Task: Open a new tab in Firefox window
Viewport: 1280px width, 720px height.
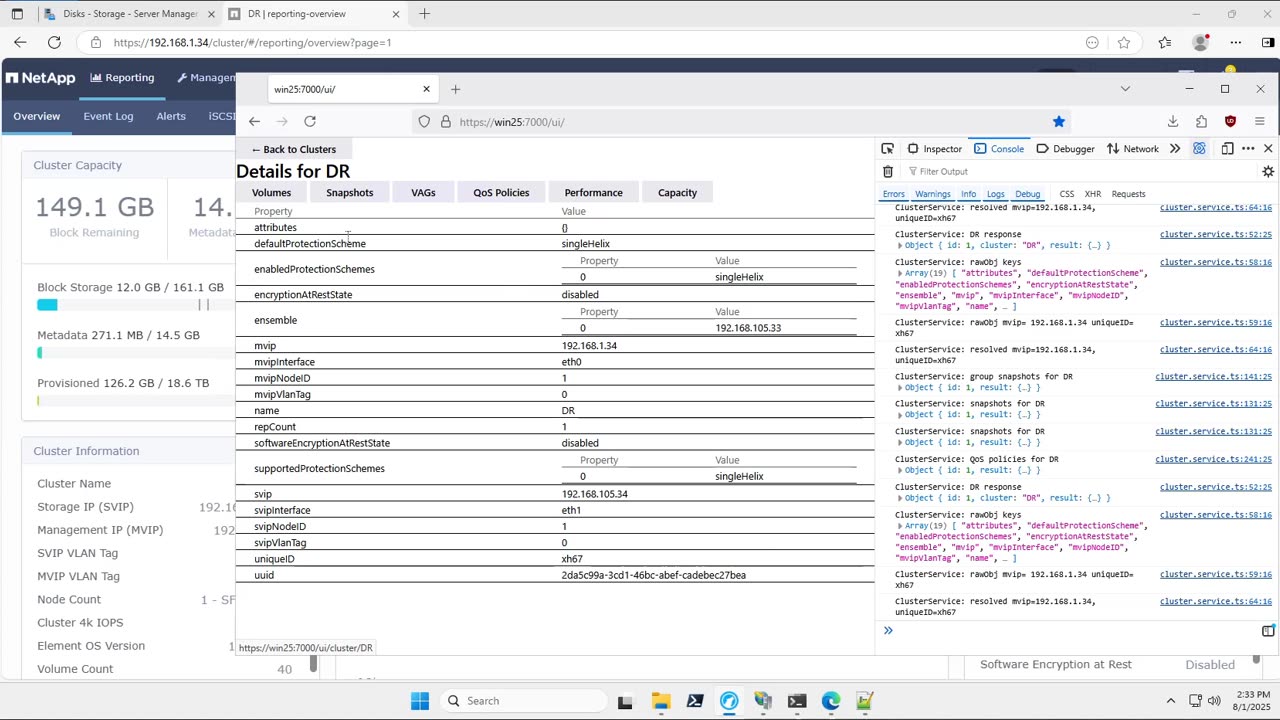Action: pos(455,89)
